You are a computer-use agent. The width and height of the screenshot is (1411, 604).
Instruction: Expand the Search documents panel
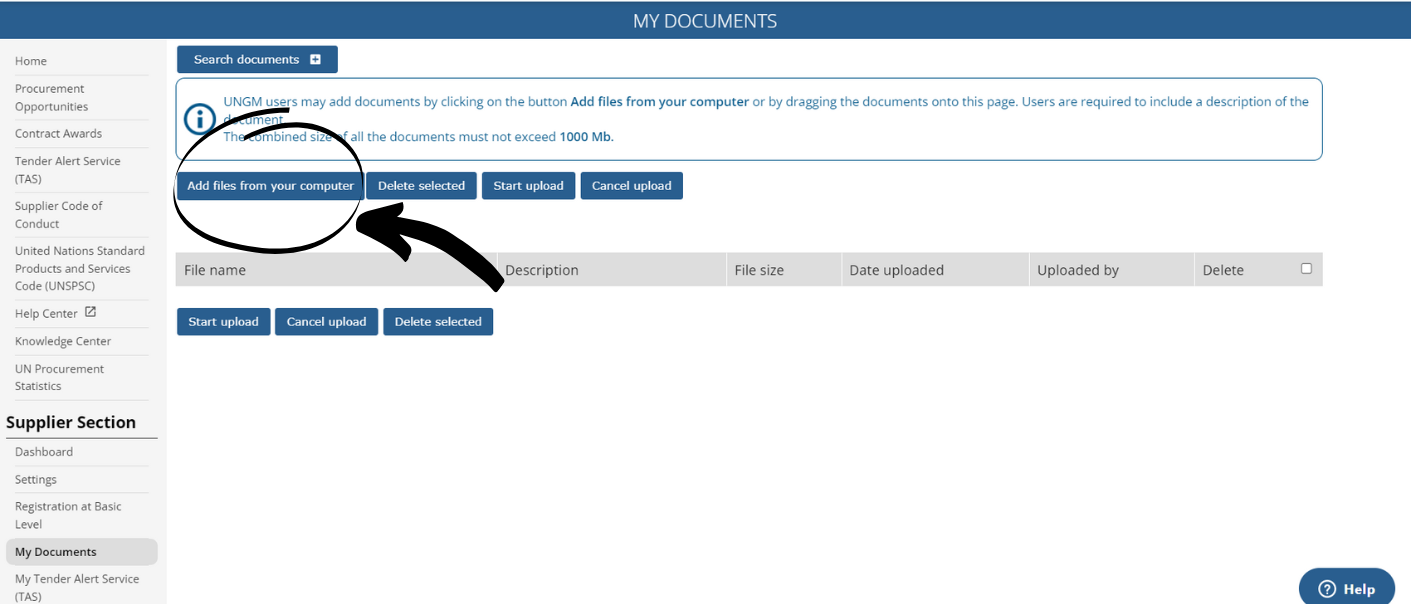(256, 59)
